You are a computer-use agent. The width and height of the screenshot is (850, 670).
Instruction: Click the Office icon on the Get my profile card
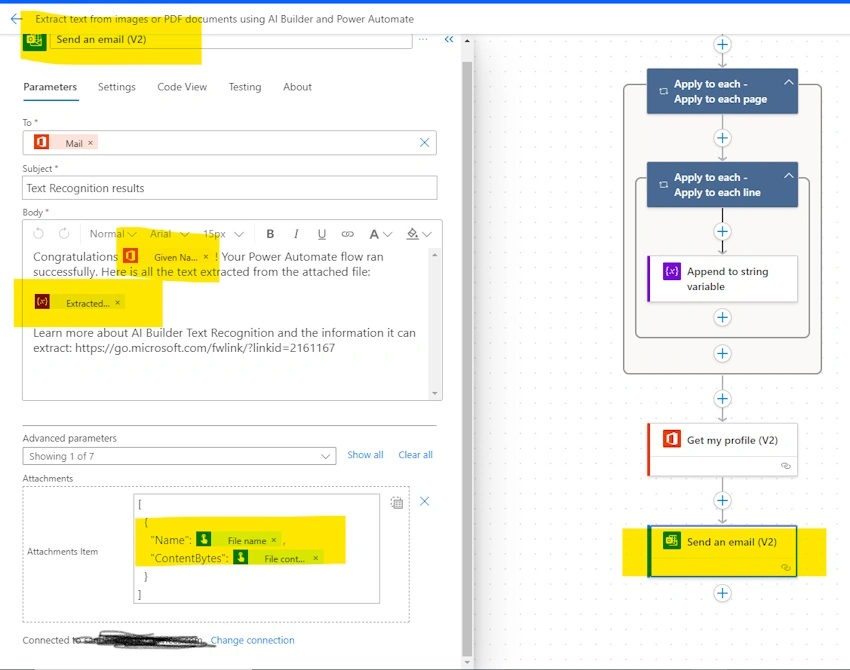(672, 439)
